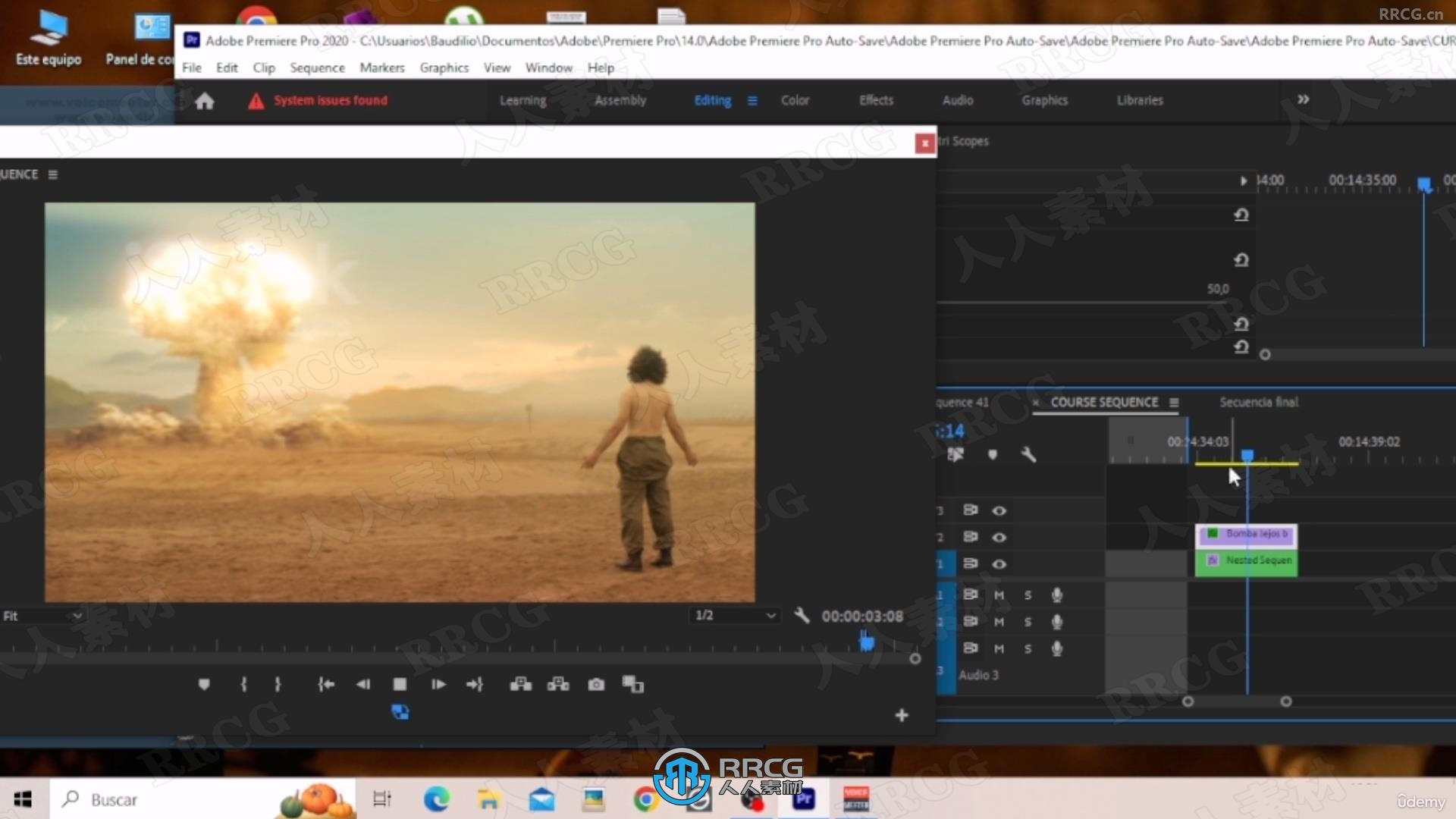Viewport: 1456px width, 819px height.
Task: Open the System issues found warning
Action: [x=318, y=100]
